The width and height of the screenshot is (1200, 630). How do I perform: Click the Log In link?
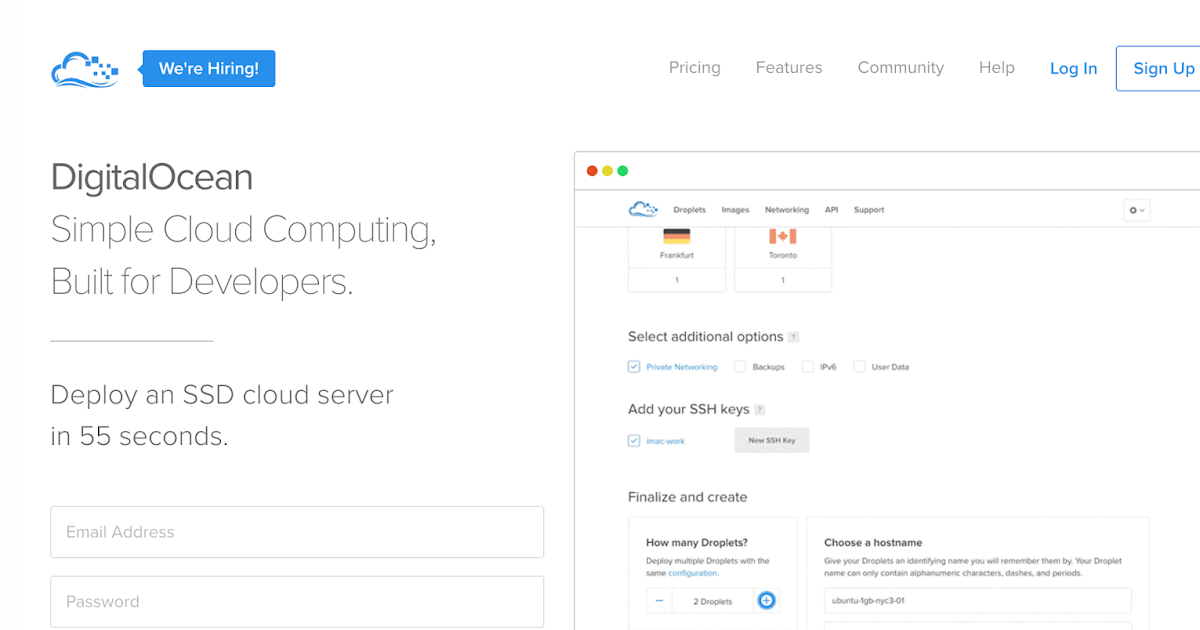tap(1073, 68)
